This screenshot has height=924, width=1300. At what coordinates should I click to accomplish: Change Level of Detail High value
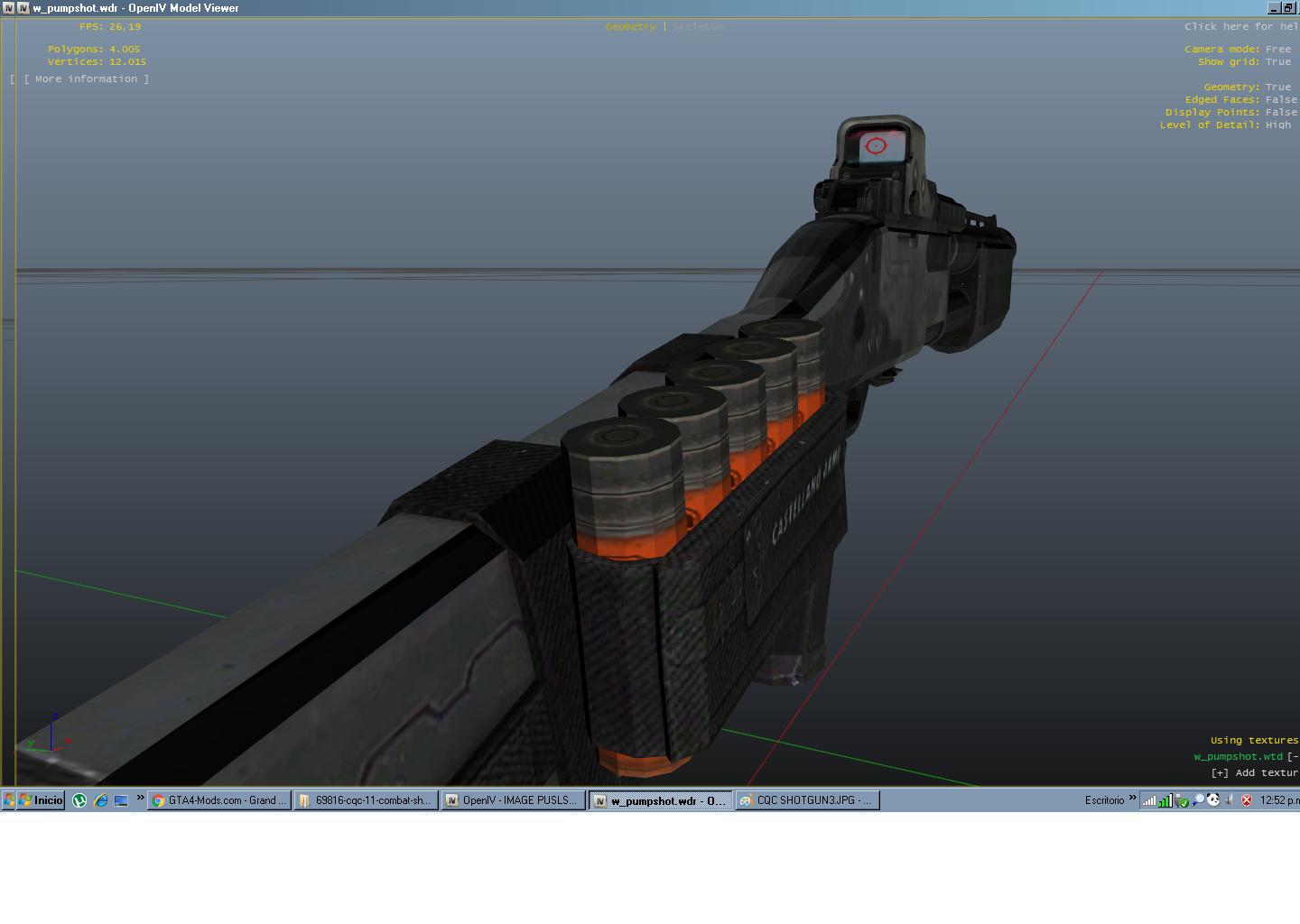(1278, 125)
